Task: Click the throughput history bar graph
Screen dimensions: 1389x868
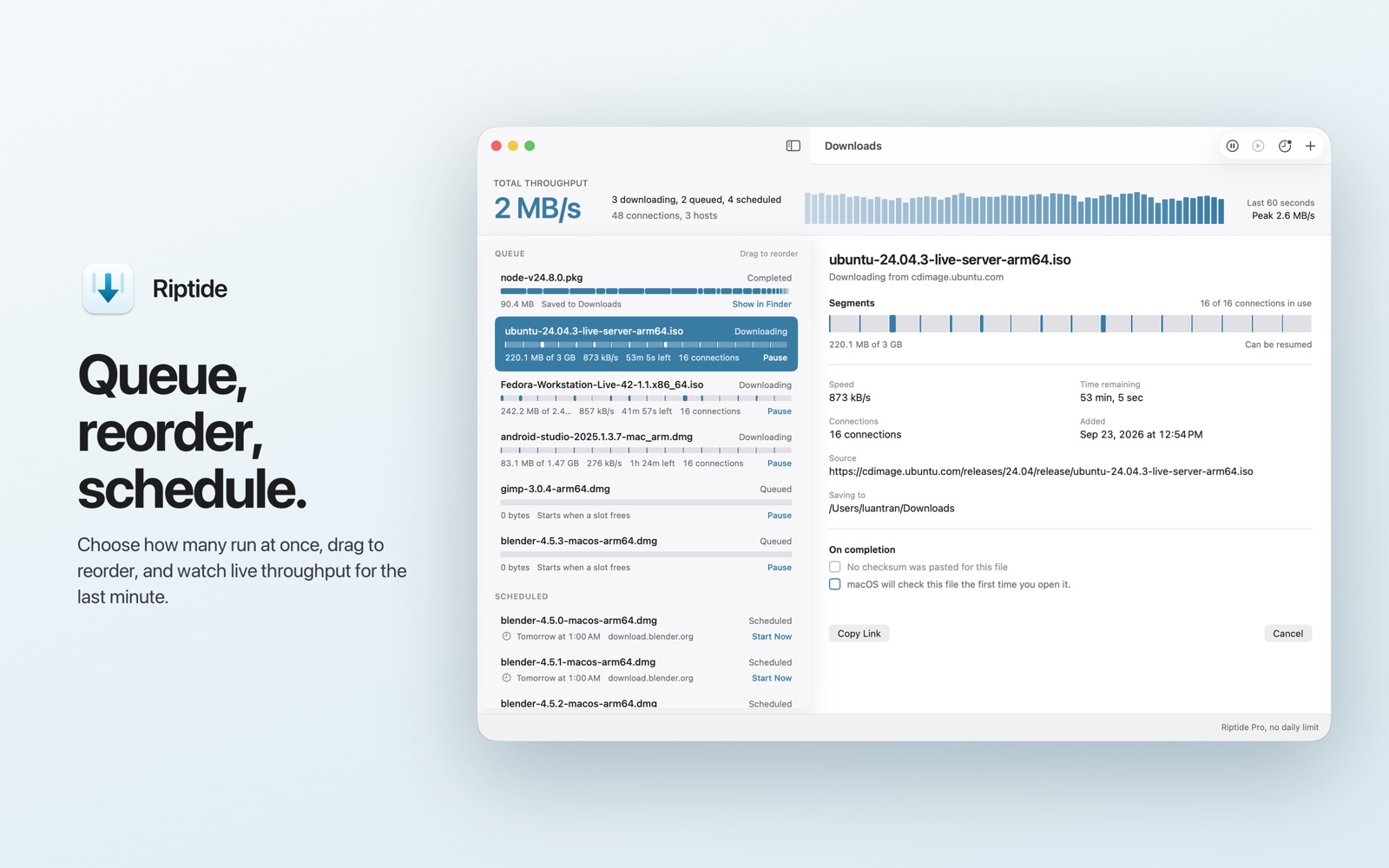Action: (x=1014, y=208)
